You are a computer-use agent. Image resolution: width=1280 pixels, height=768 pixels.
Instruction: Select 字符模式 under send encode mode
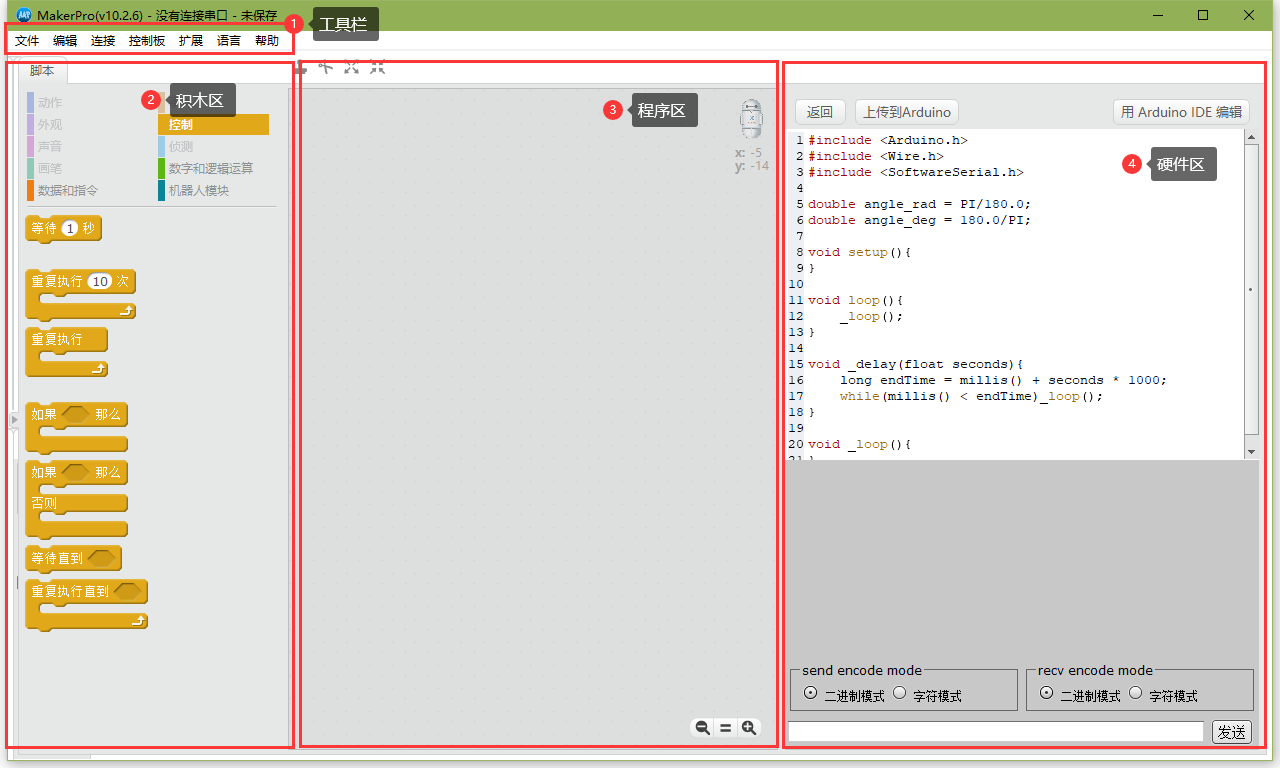coord(900,692)
